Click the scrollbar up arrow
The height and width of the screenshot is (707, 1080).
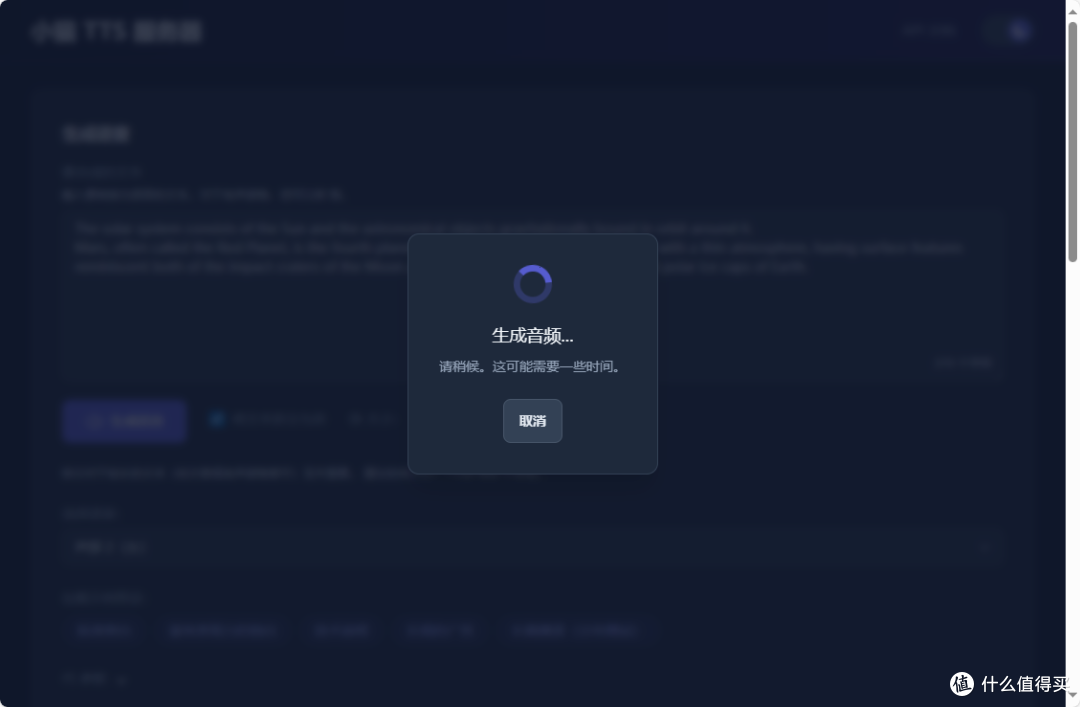pyautogui.click(x=1072, y=11)
